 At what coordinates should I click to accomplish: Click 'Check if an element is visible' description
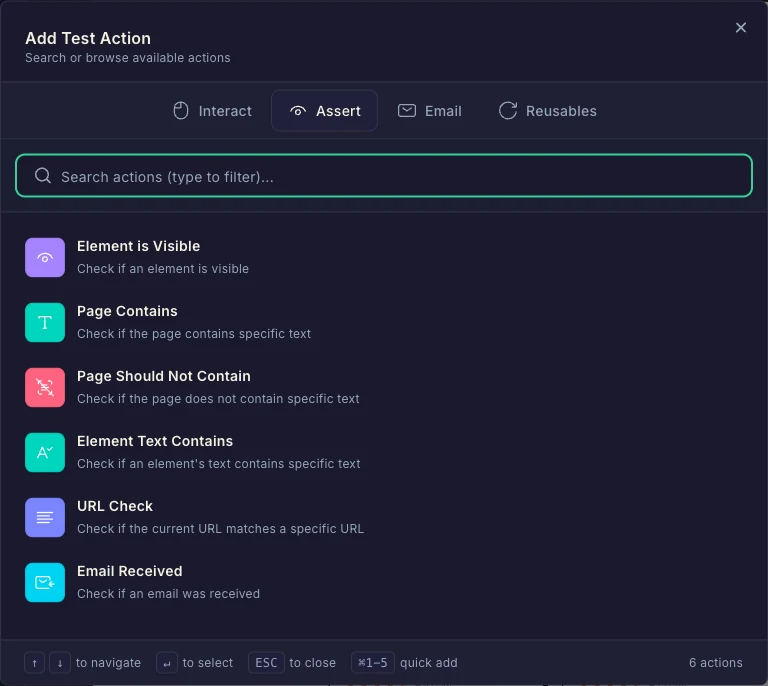click(x=163, y=269)
